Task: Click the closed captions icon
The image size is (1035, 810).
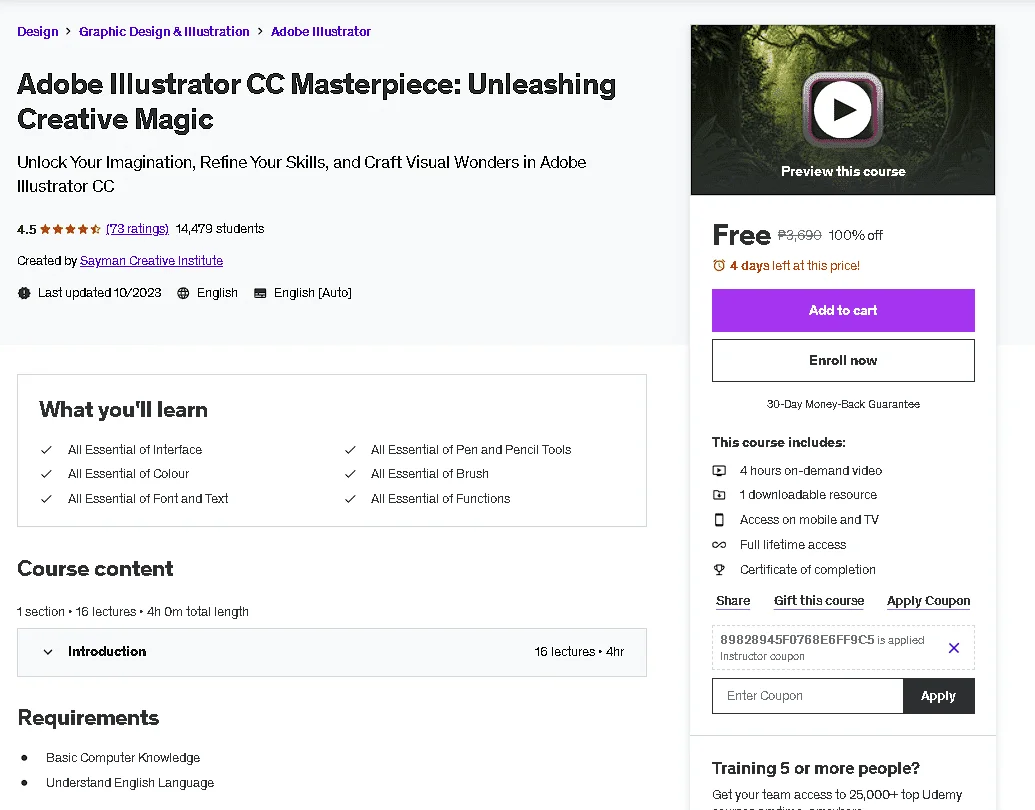Action: [260, 293]
